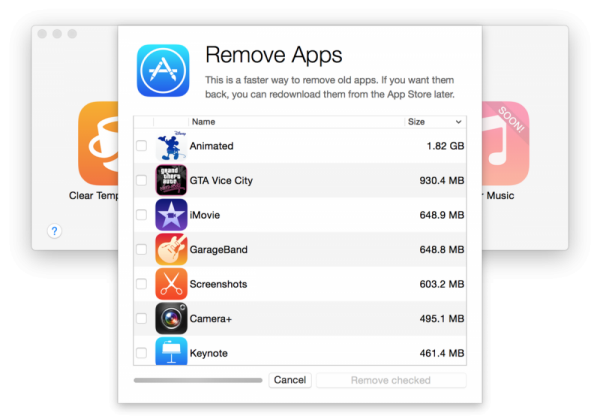
Task: Cancel the Remove Apps dialog
Action: click(x=290, y=380)
